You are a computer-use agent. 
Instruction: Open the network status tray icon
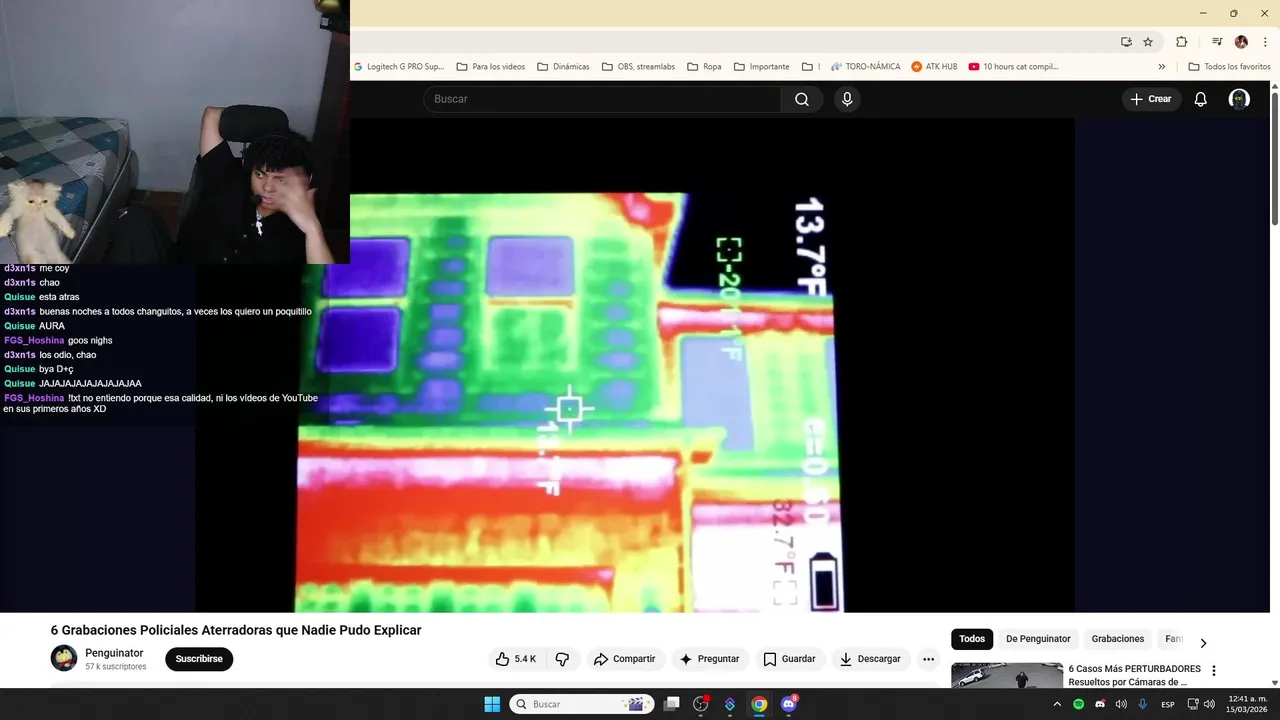[x=1193, y=704]
